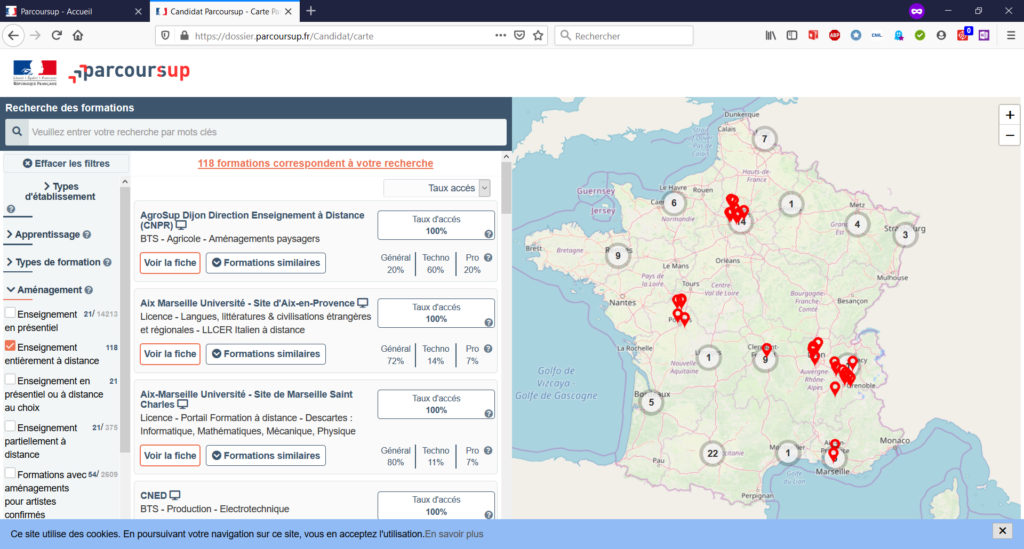Open help icon beside Apprentissage
The width and height of the screenshot is (1024, 549).
coord(87,234)
